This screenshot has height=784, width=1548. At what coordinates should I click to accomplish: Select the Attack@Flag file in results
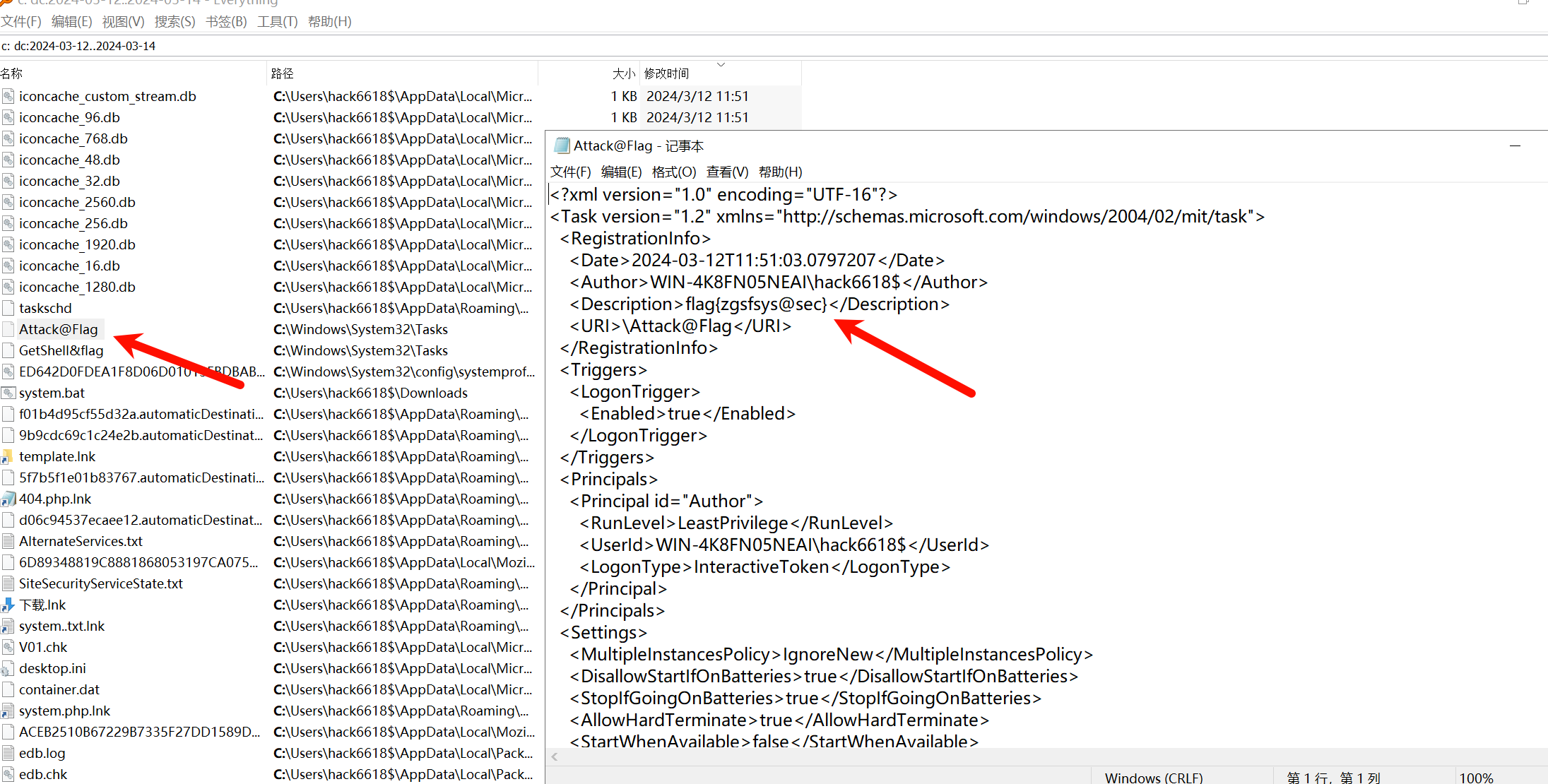click(58, 329)
